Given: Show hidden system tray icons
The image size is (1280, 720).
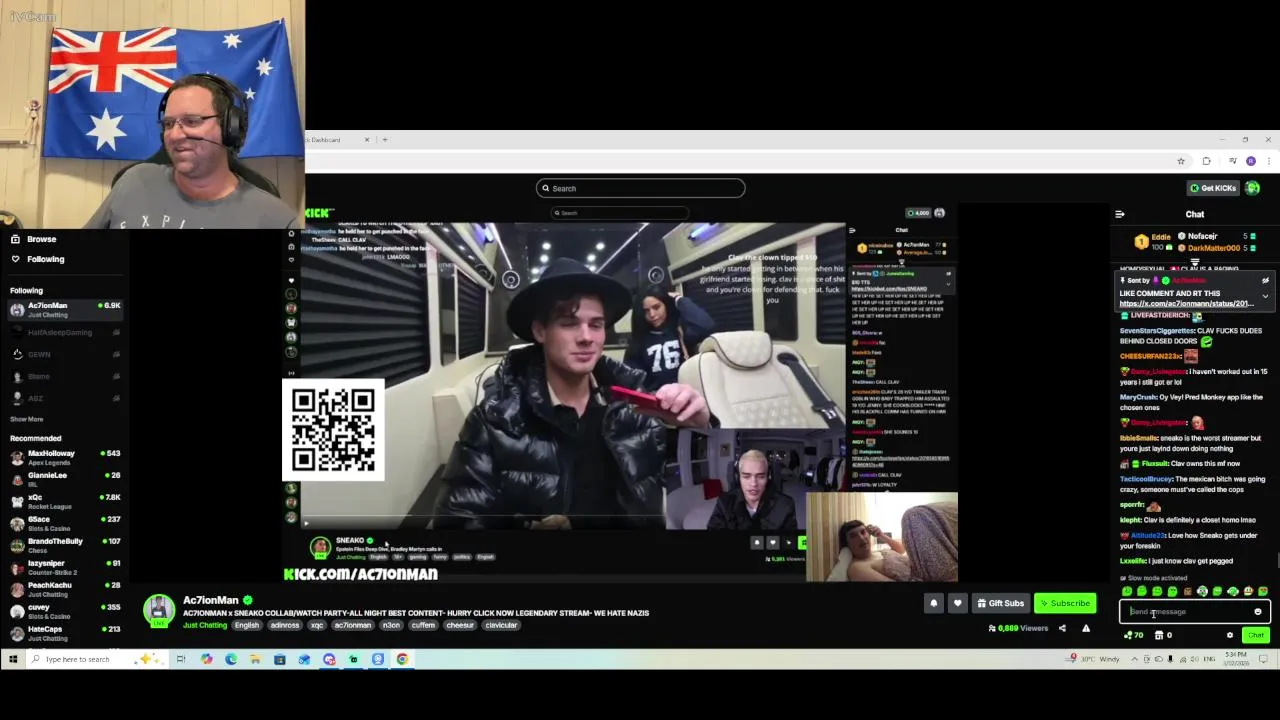Looking at the screenshot, I should 1134,659.
